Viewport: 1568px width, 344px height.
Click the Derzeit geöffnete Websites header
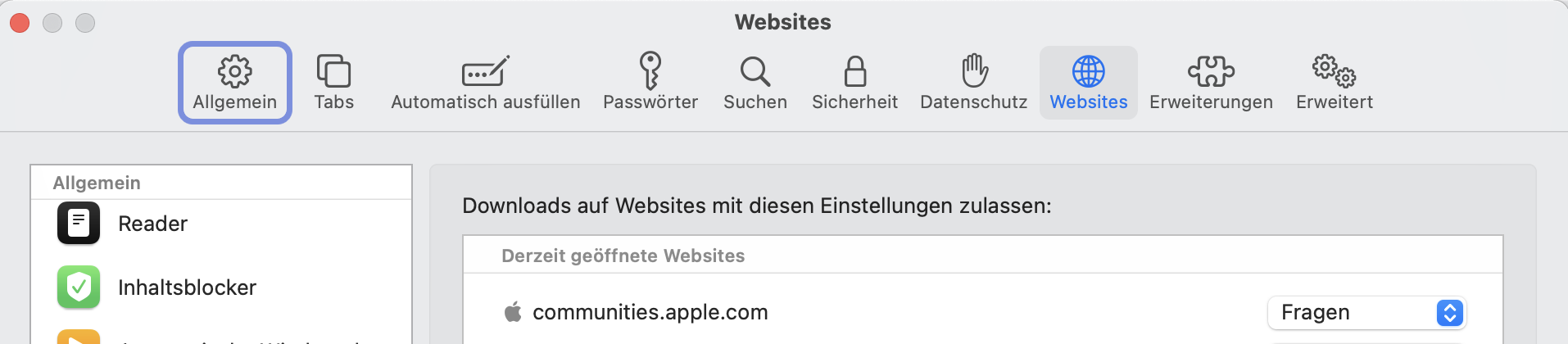[x=623, y=256]
